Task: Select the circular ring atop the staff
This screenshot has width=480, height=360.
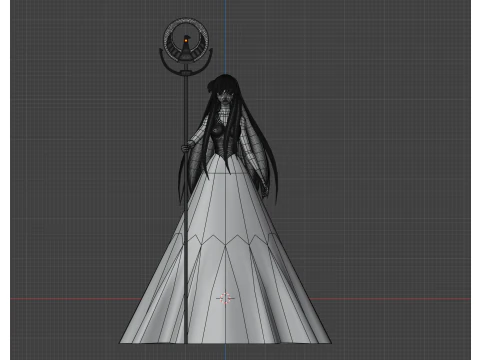Action: [186, 40]
